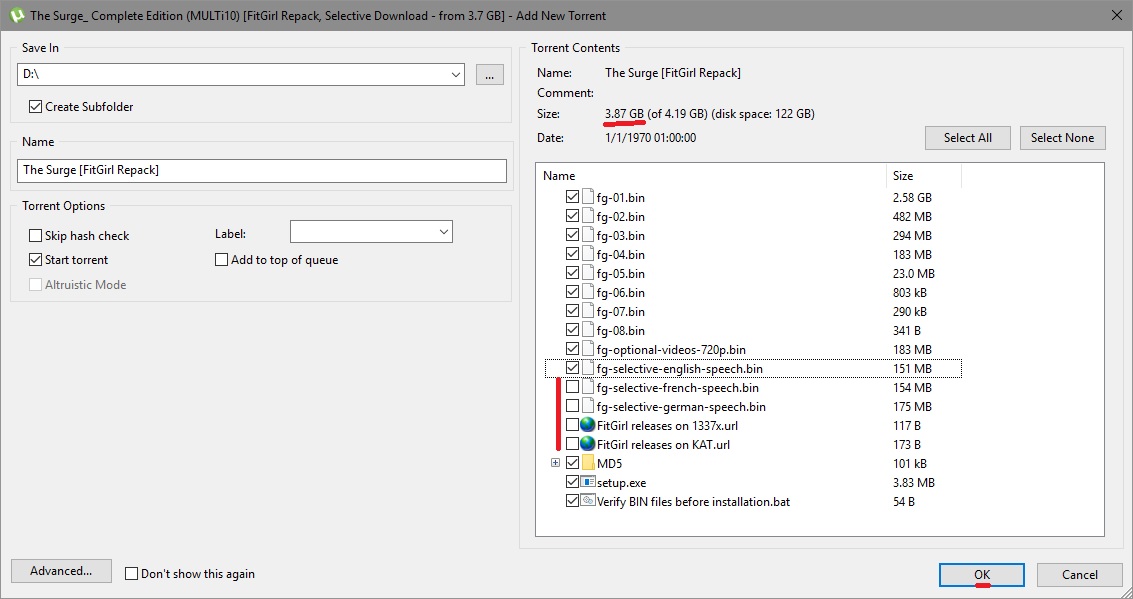This screenshot has width=1133, height=599.
Task: Open the Advanced settings
Action: point(61,571)
